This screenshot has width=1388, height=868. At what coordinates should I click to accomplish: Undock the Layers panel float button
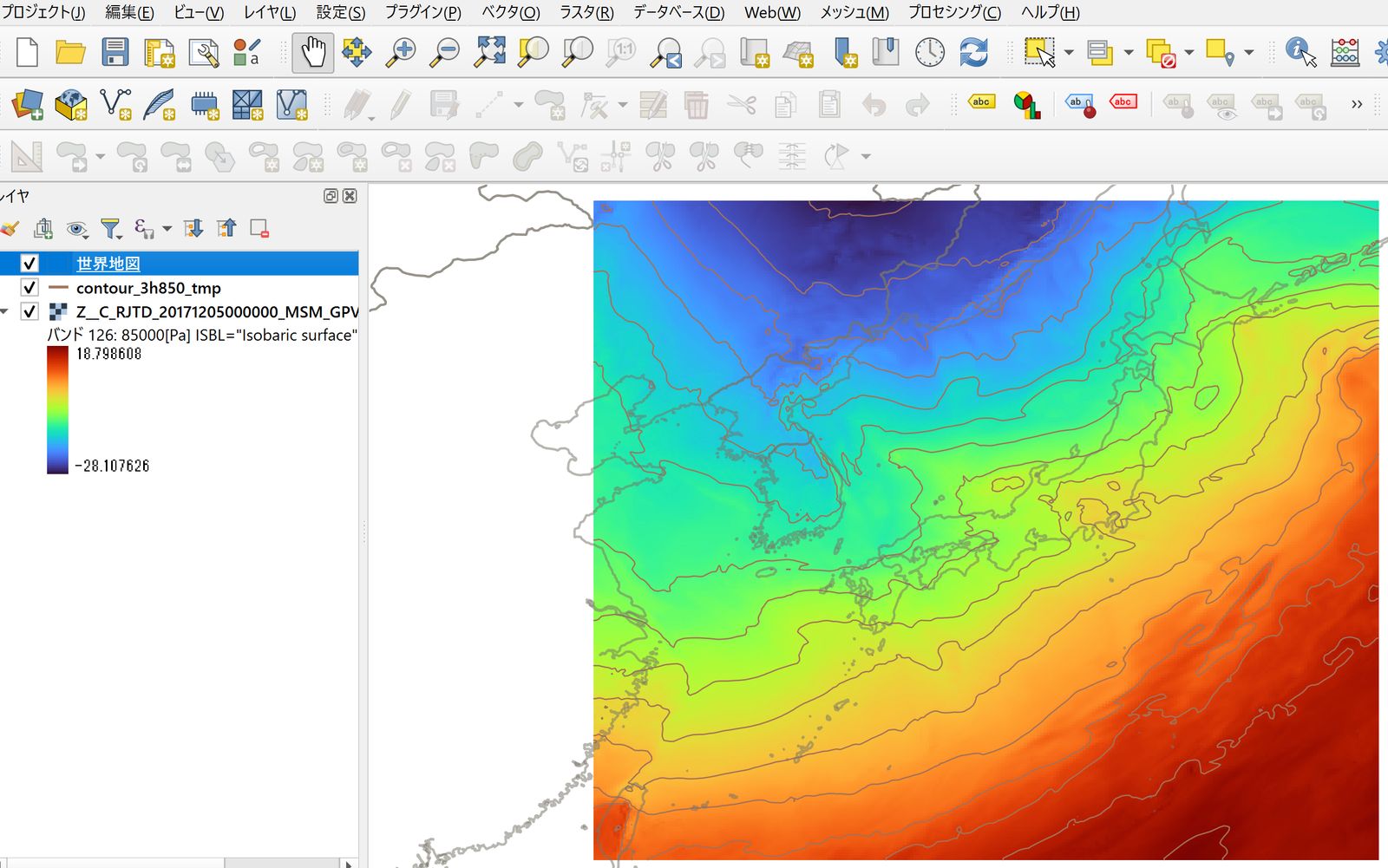coord(331,196)
